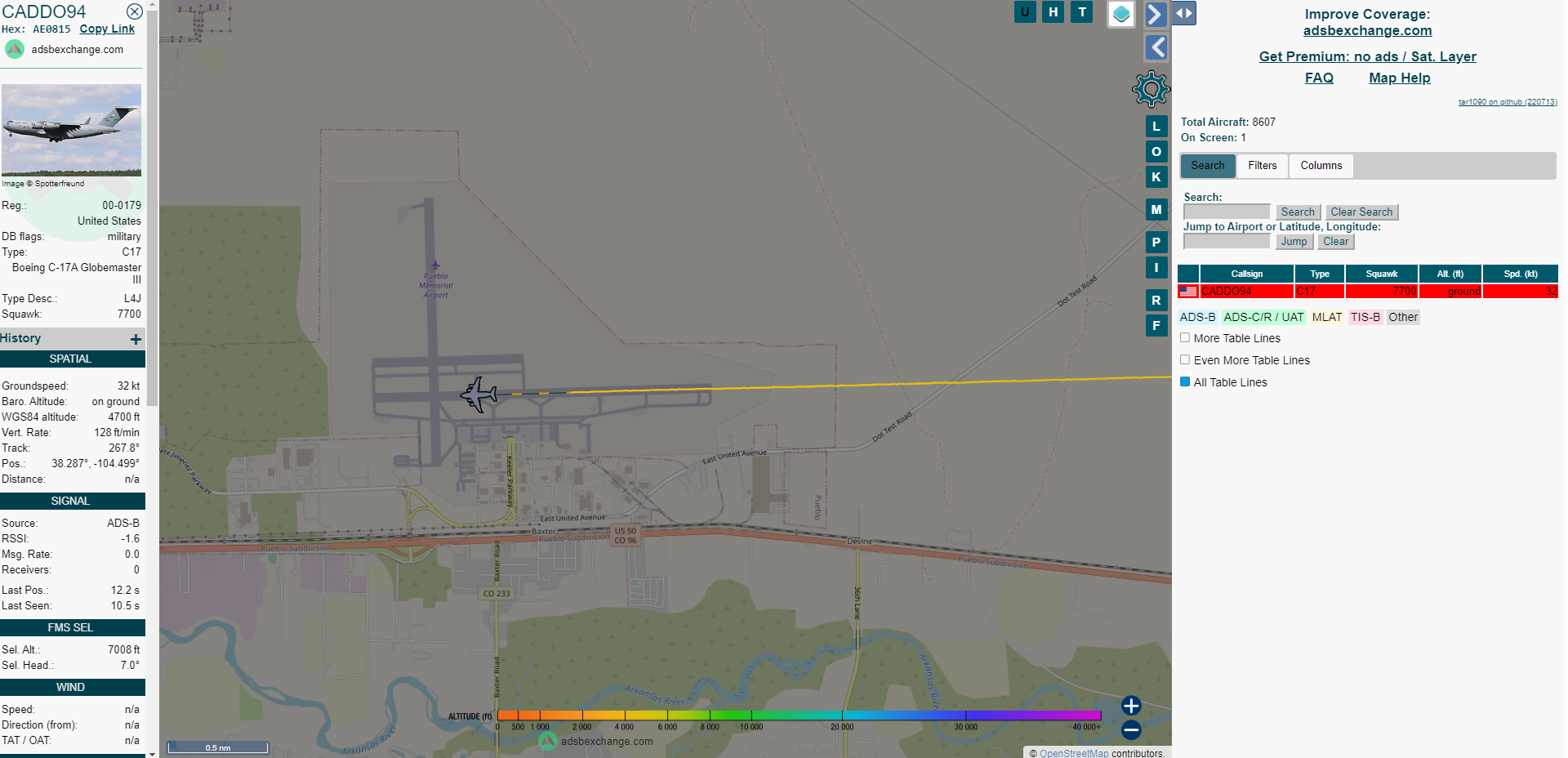Click the Copy Link link
This screenshot has height=758, width=1568.
click(x=107, y=29)
